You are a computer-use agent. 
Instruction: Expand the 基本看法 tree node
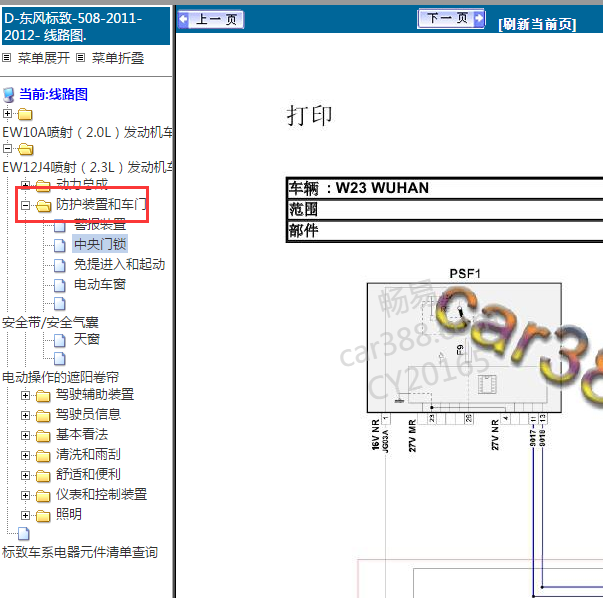(x=25, y=435)
